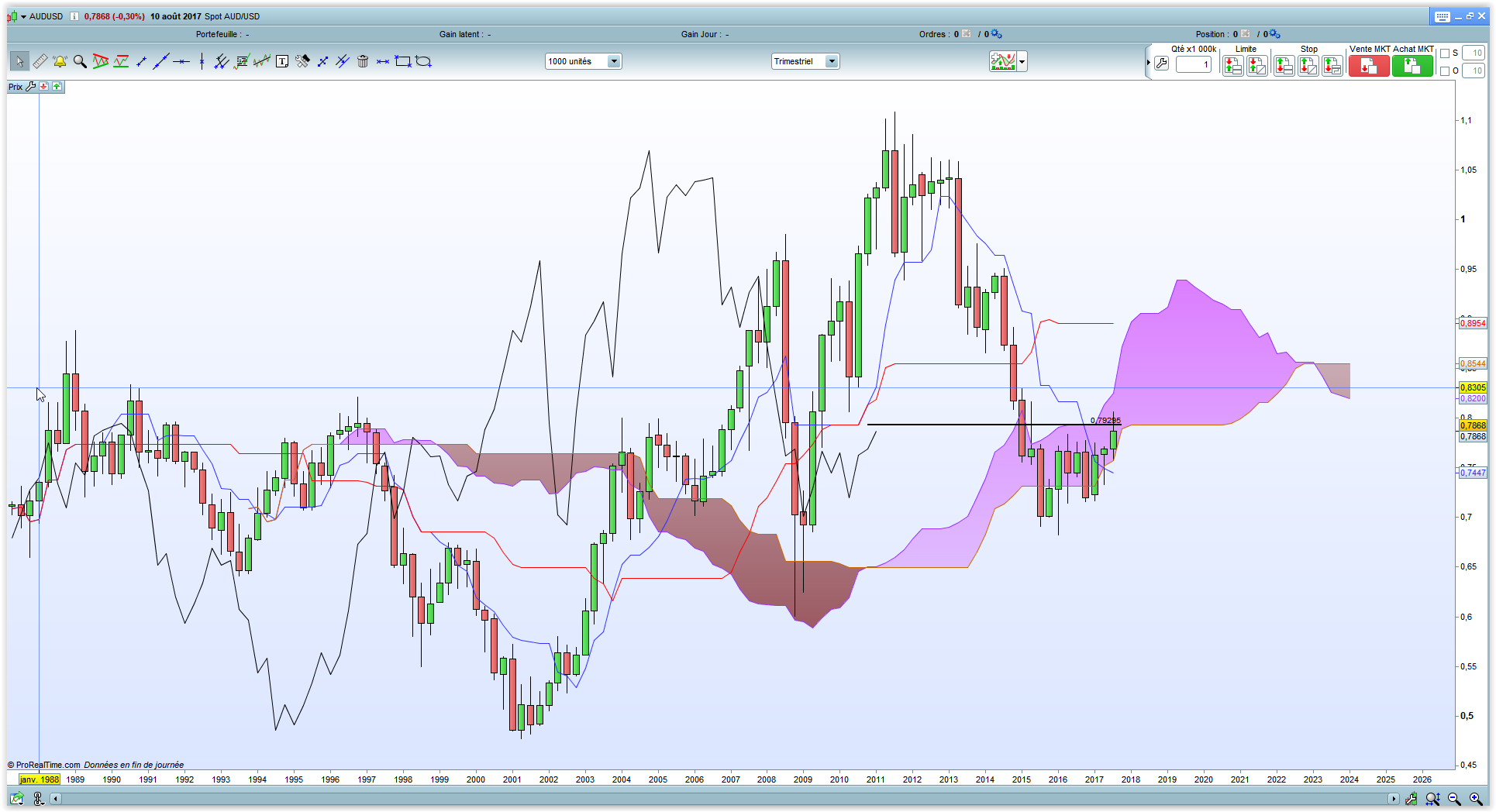This screenshot has width=1496, height=812.
Task: Click the Position close button
Action: pyautogui.click(x=1245, y=34)
